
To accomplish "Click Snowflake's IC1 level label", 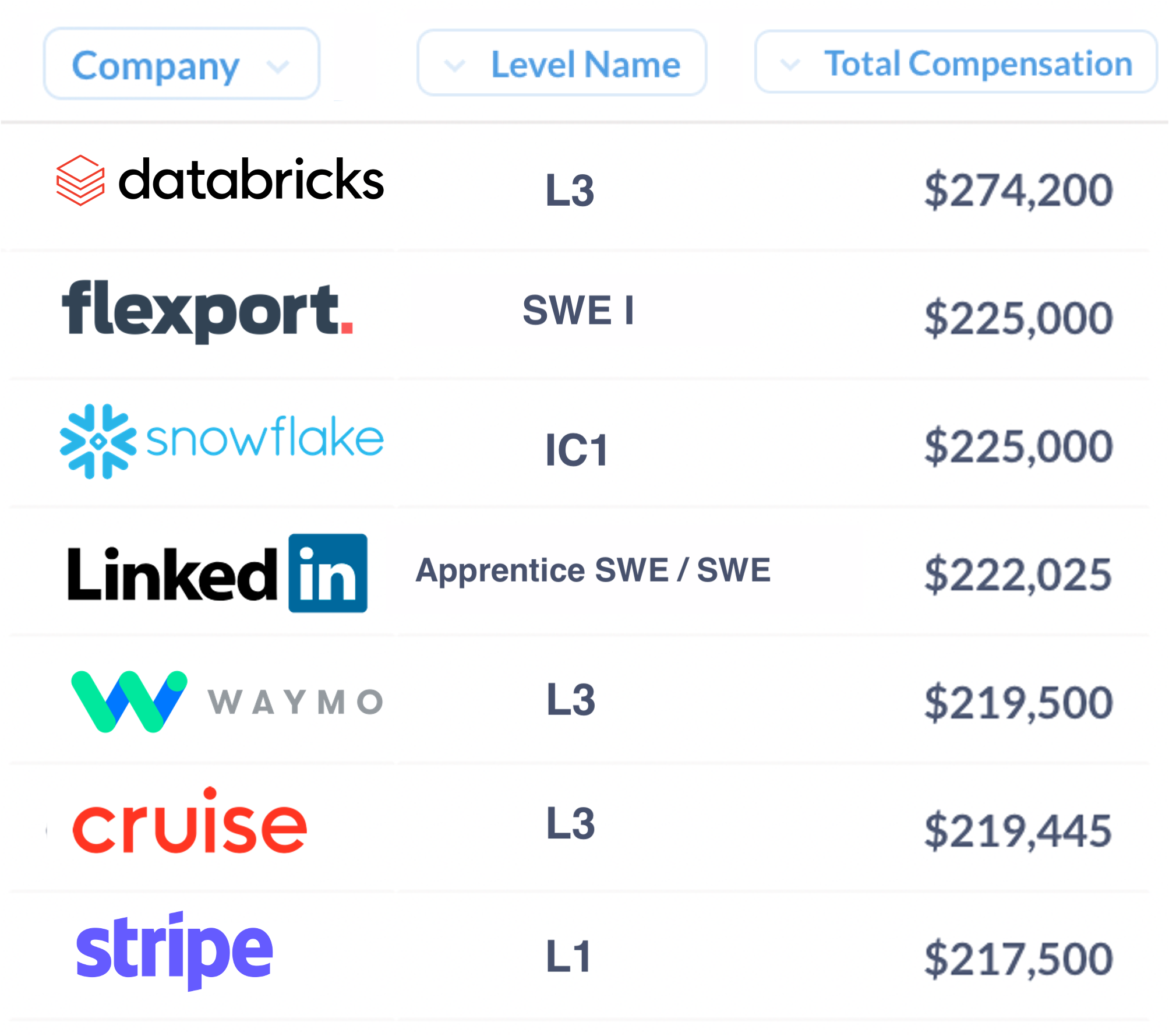I will [x=577, y=450].
